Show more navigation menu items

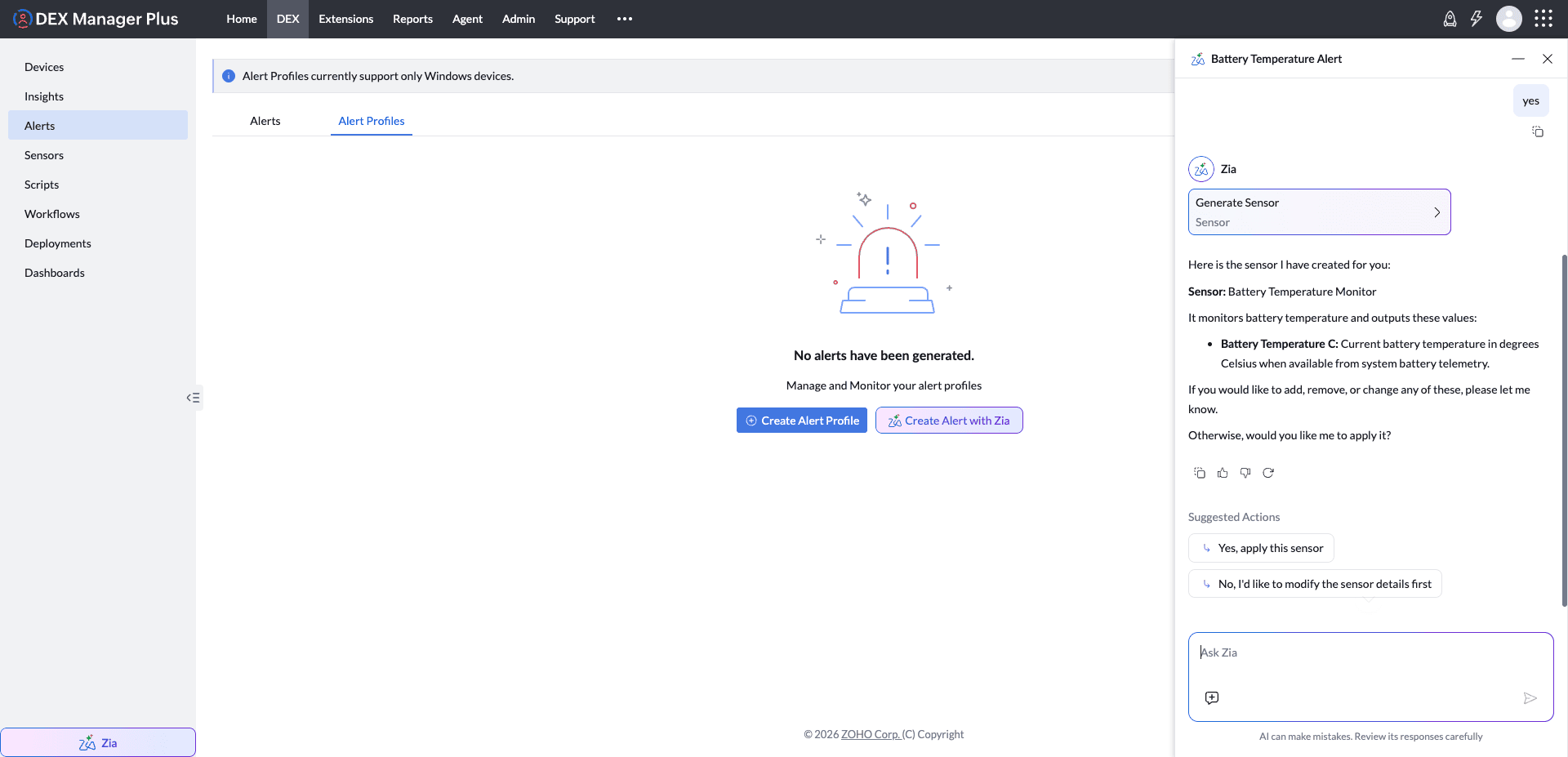(x=625, y=19)
